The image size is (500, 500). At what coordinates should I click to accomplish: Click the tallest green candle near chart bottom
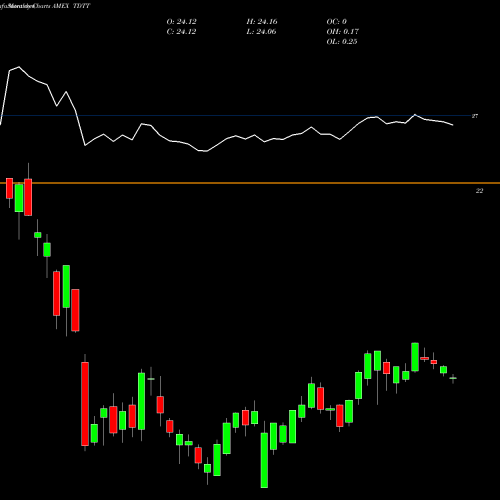click(x=264, y=460)
